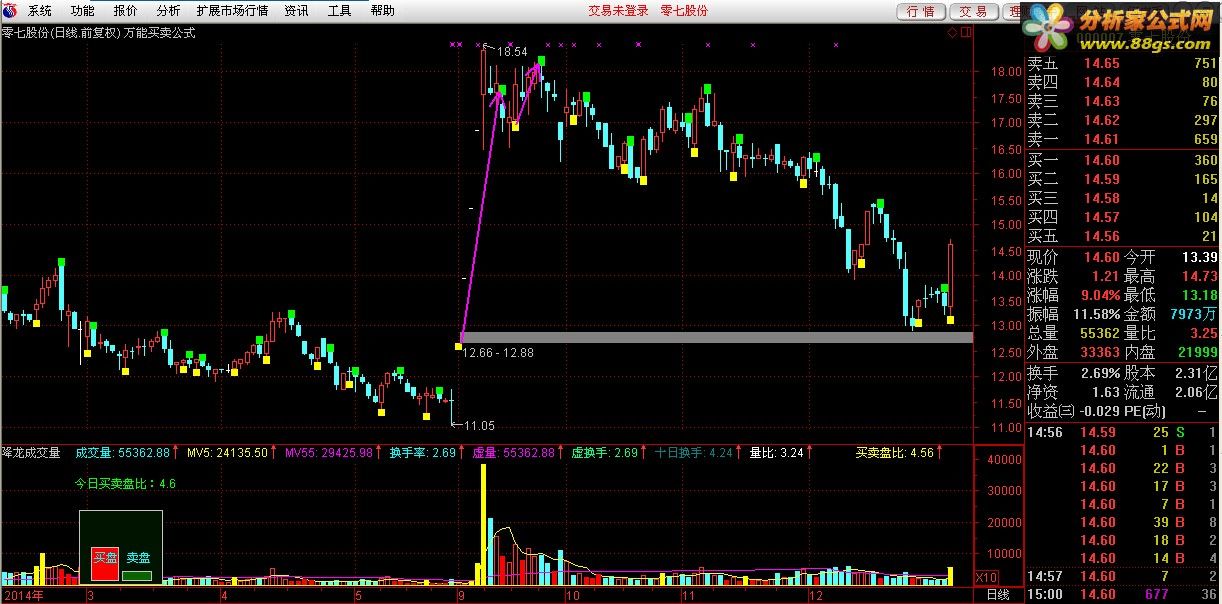
Task: Click the 买三 14.58 order row
Action: tap(1124, 198)
